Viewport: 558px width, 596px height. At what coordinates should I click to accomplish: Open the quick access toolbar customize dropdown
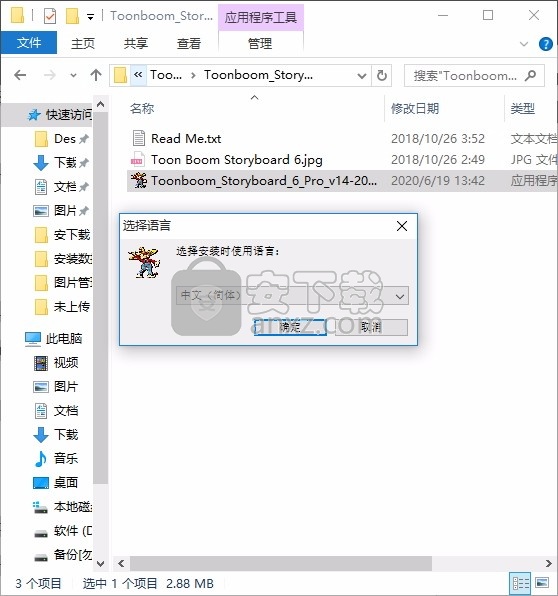[90, 17]
